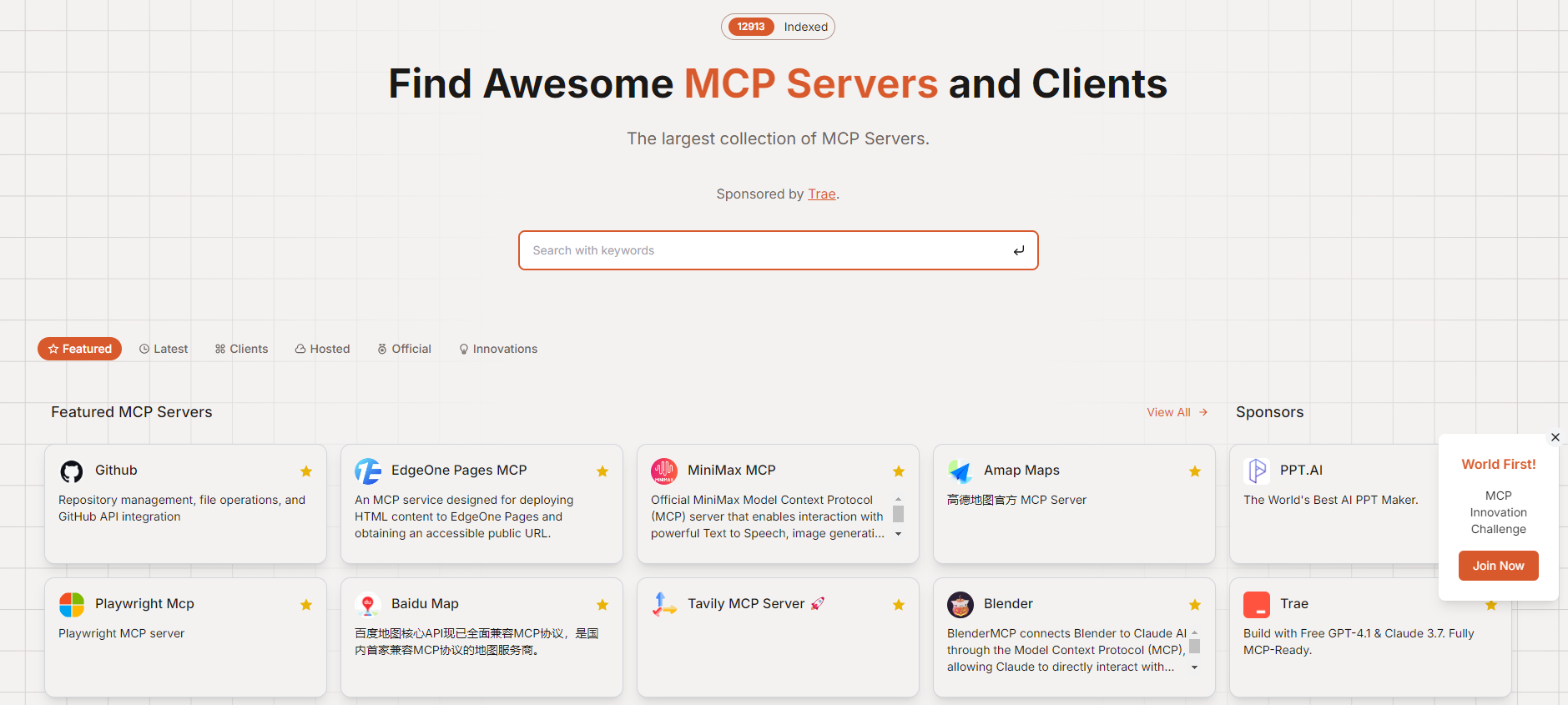Click the Blender card scrollbar thumb
Viewport: 1568px width, 705px height.
pyautogui.click(x=1194, y=647)
